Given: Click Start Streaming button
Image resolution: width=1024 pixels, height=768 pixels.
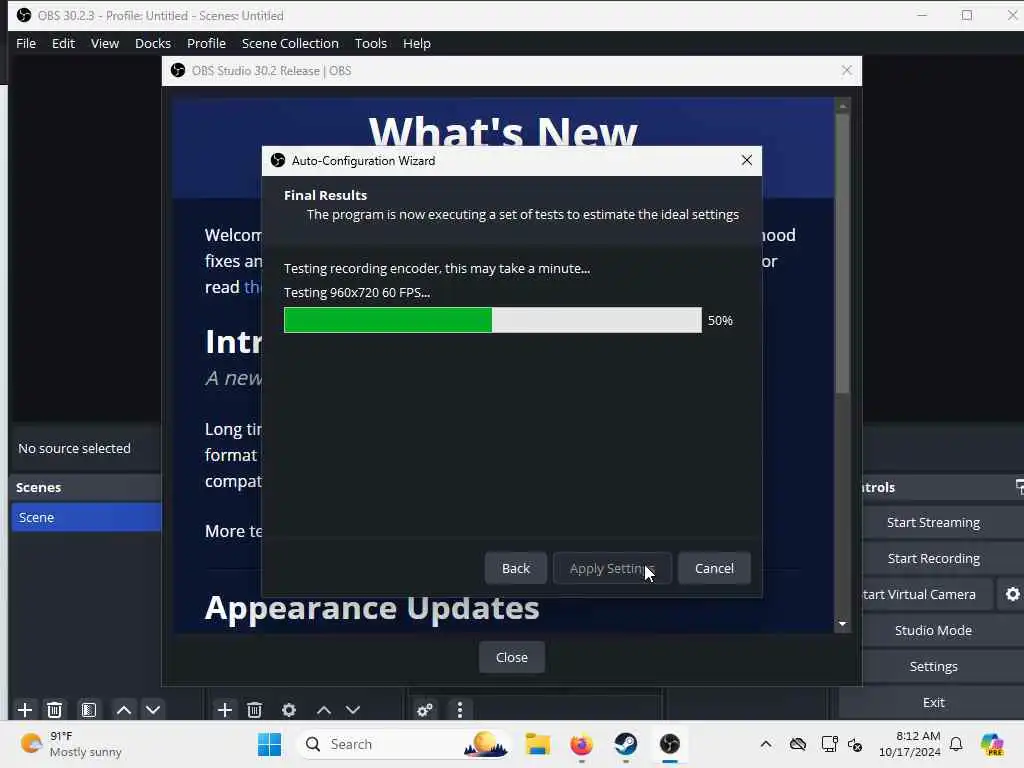Looking at the screenshot, I should click(933, 522).
